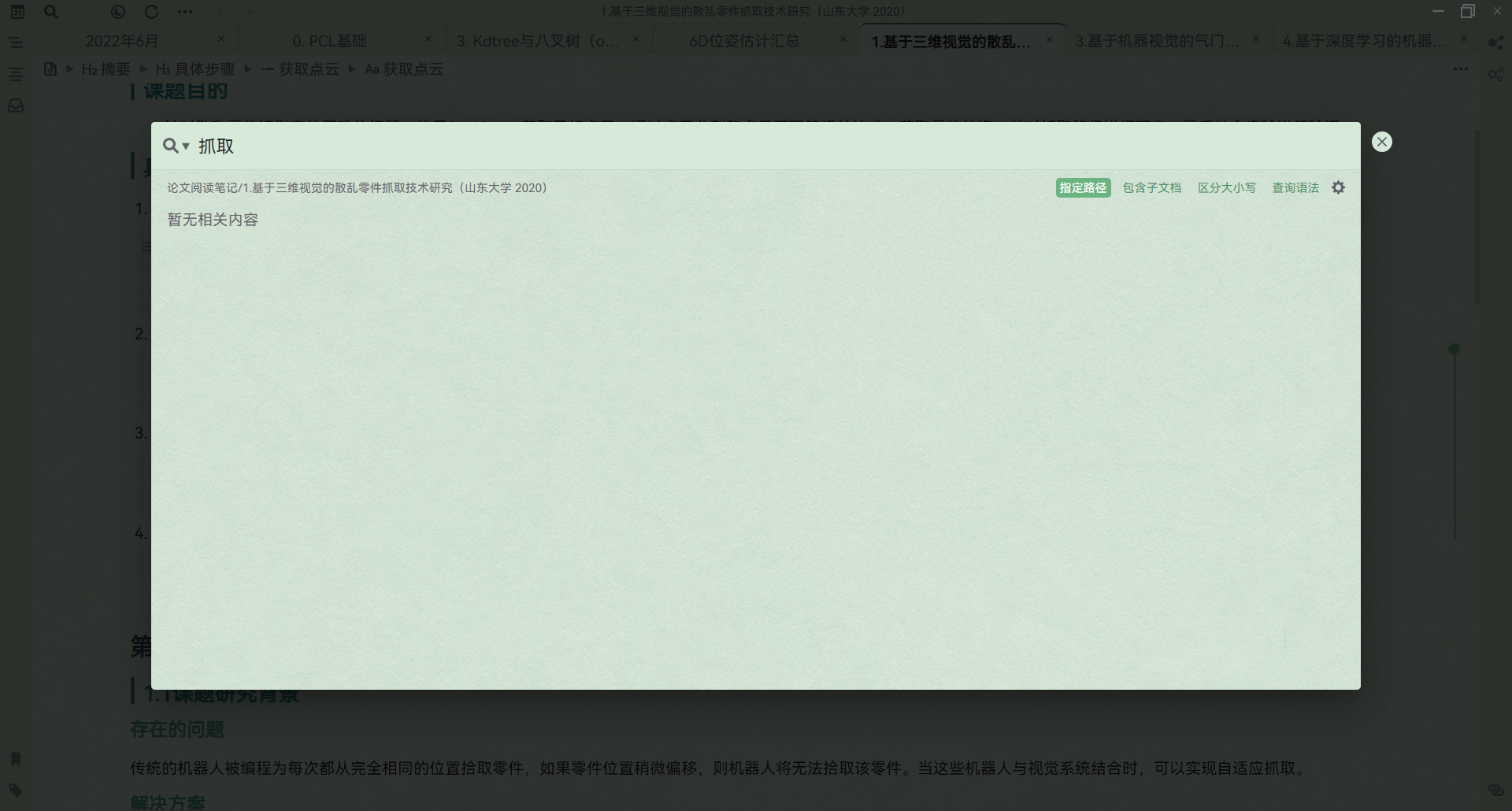Open the outline panel icon
This screenshot has height=811, width=1512.
coord(16,74)
